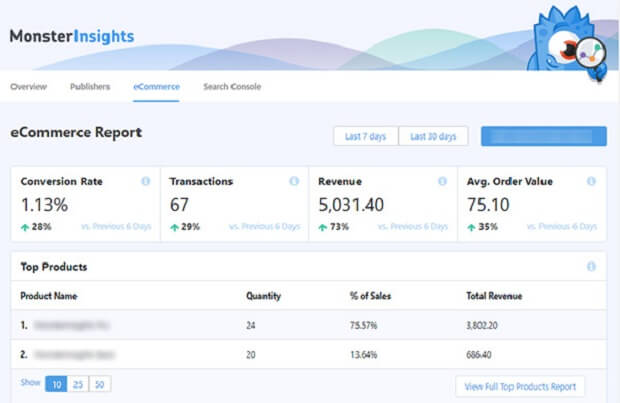This screenshot has width=620, height=403.
Task: Select the eCommerce tab
Action: tap(157, 87)
